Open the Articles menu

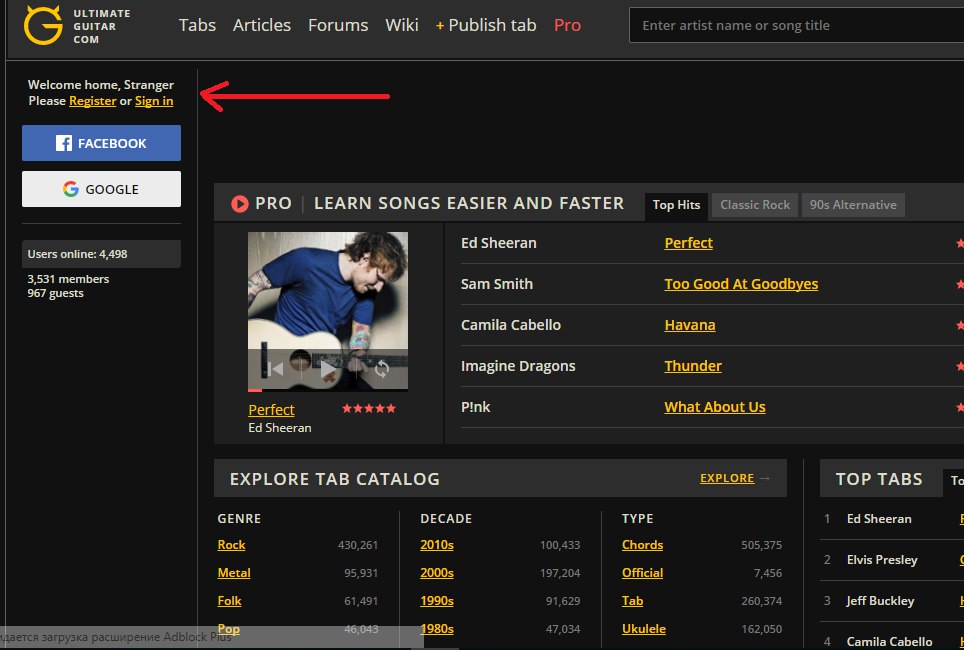pyautogui.click(x=262, y=25)
